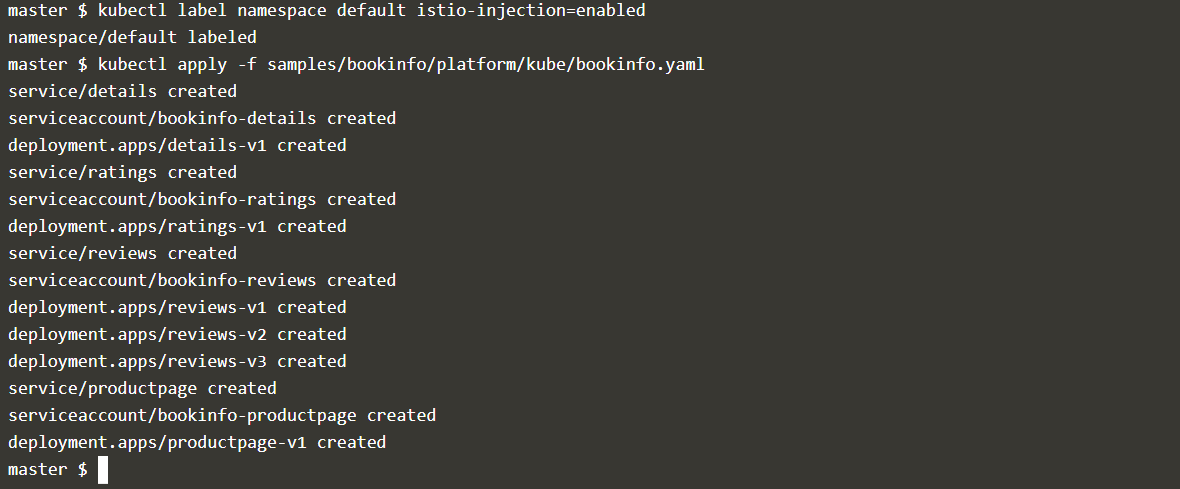Click the 'service/reviews created' line
Screen dimensions: 1180x489
122,253
